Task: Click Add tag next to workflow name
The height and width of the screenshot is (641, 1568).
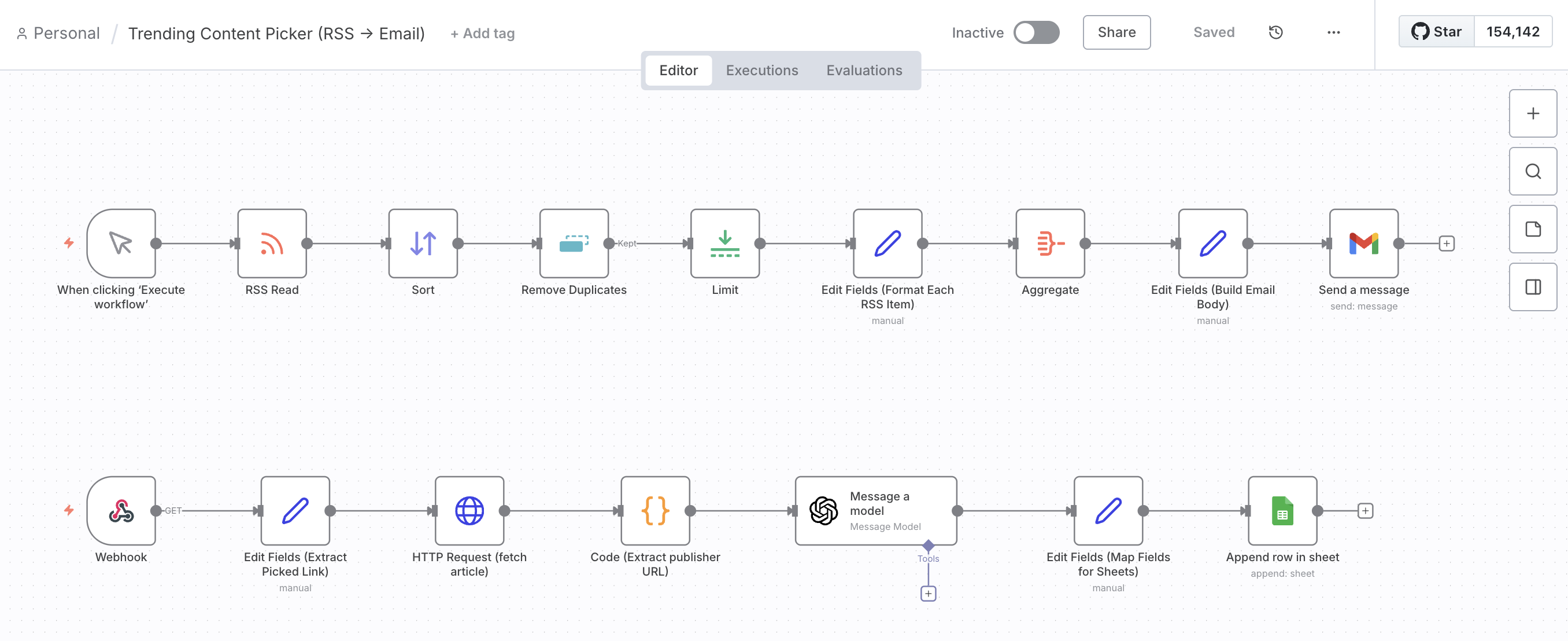Action: coord(482,34)
